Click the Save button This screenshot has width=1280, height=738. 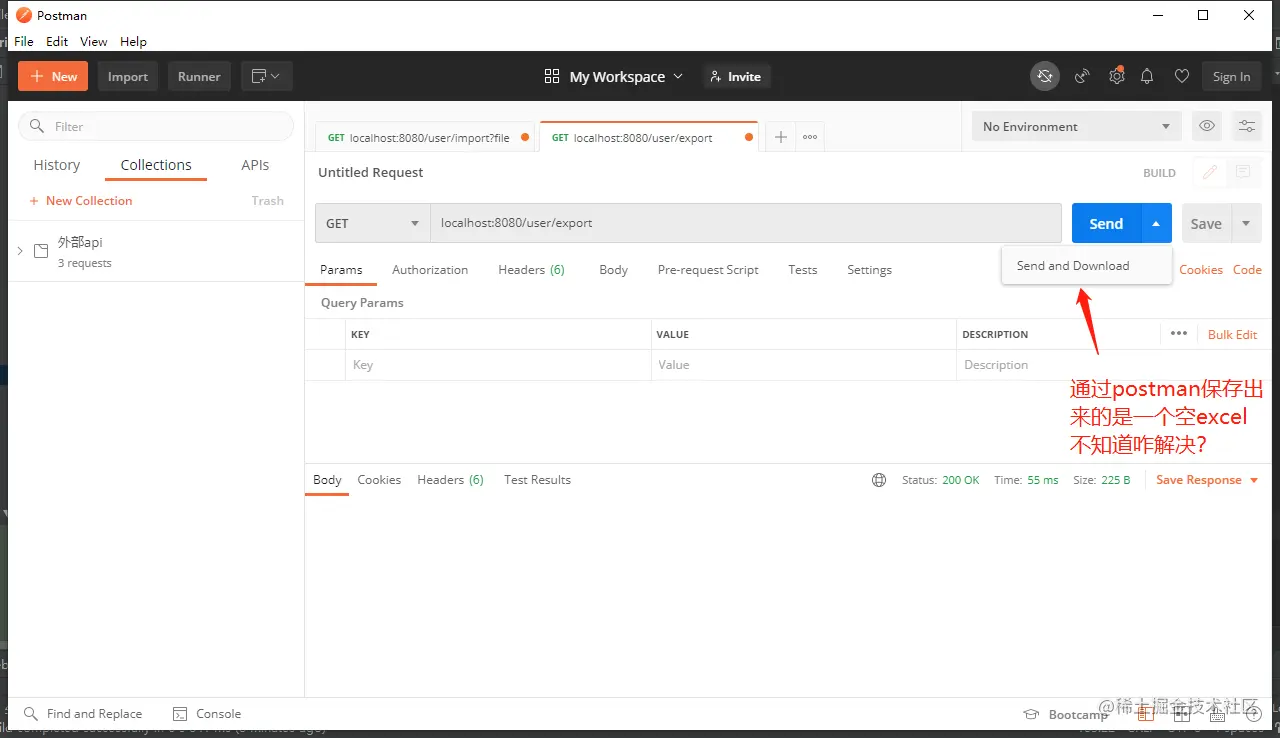1206,223
